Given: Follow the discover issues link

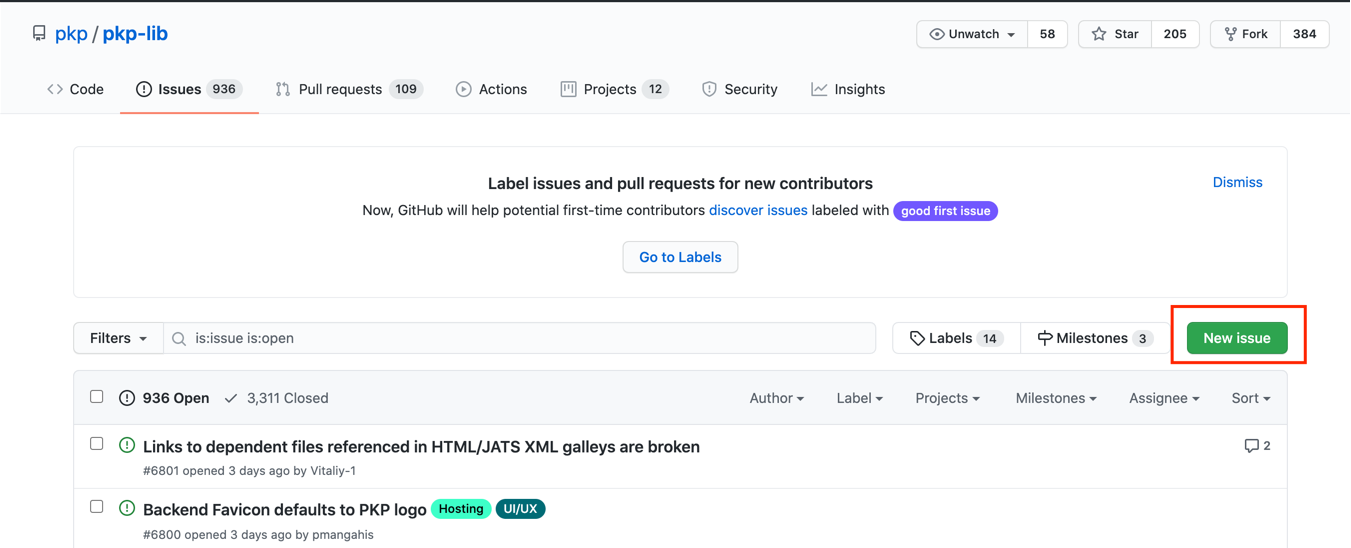Looking at the screenshot, I should (x=758, y=211).
